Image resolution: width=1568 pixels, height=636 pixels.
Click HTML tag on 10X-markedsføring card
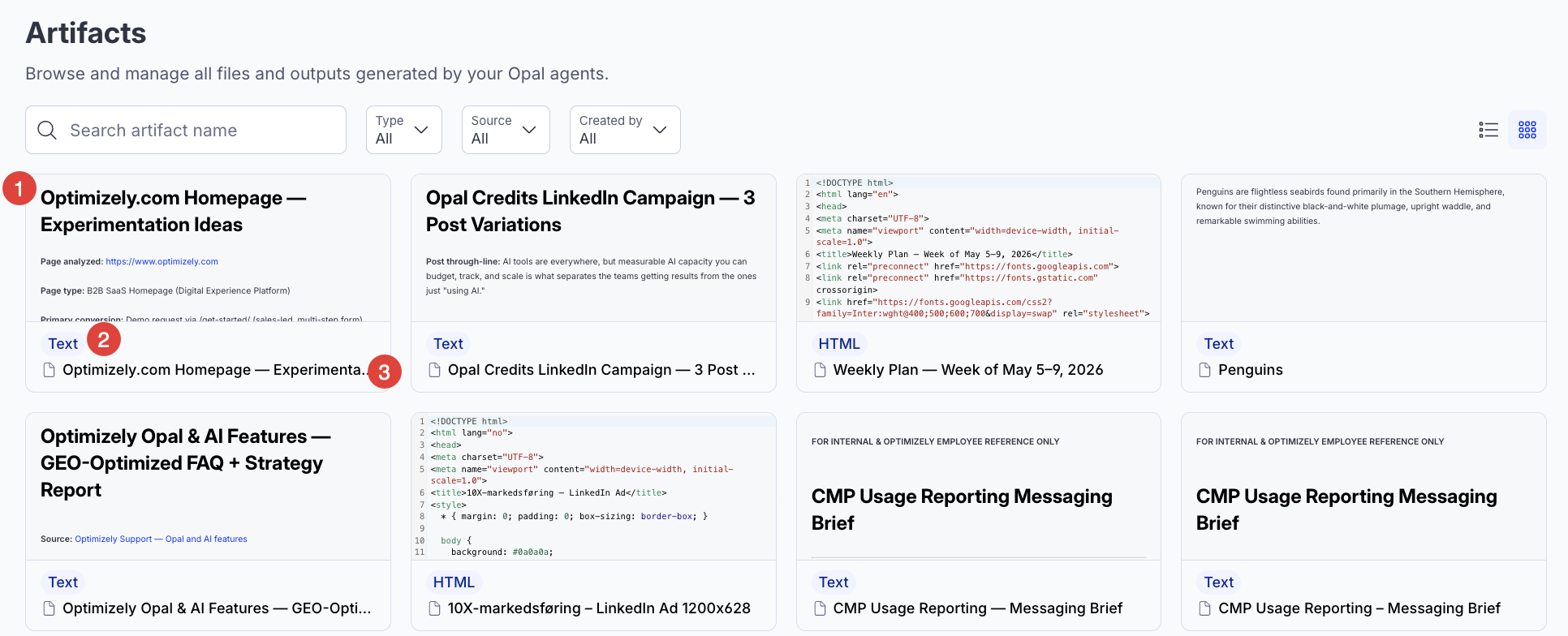point(454,582)
